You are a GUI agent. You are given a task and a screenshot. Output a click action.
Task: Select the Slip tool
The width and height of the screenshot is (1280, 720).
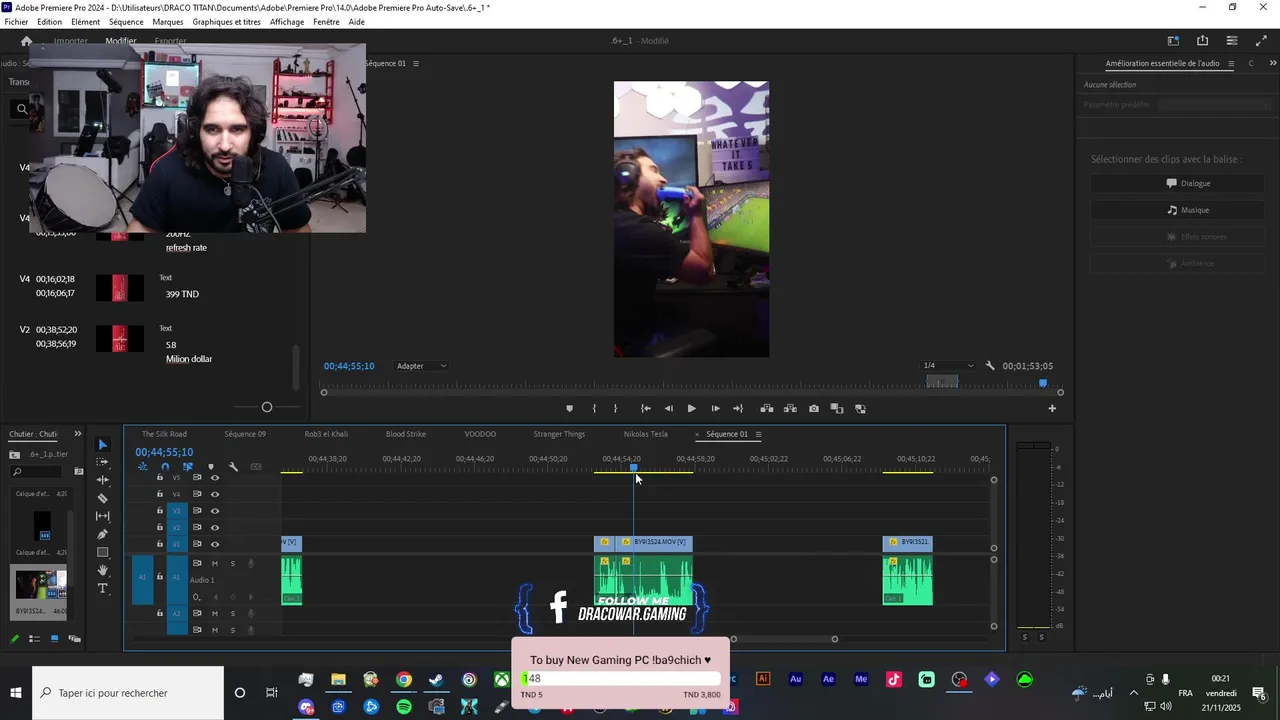[102, 516]
